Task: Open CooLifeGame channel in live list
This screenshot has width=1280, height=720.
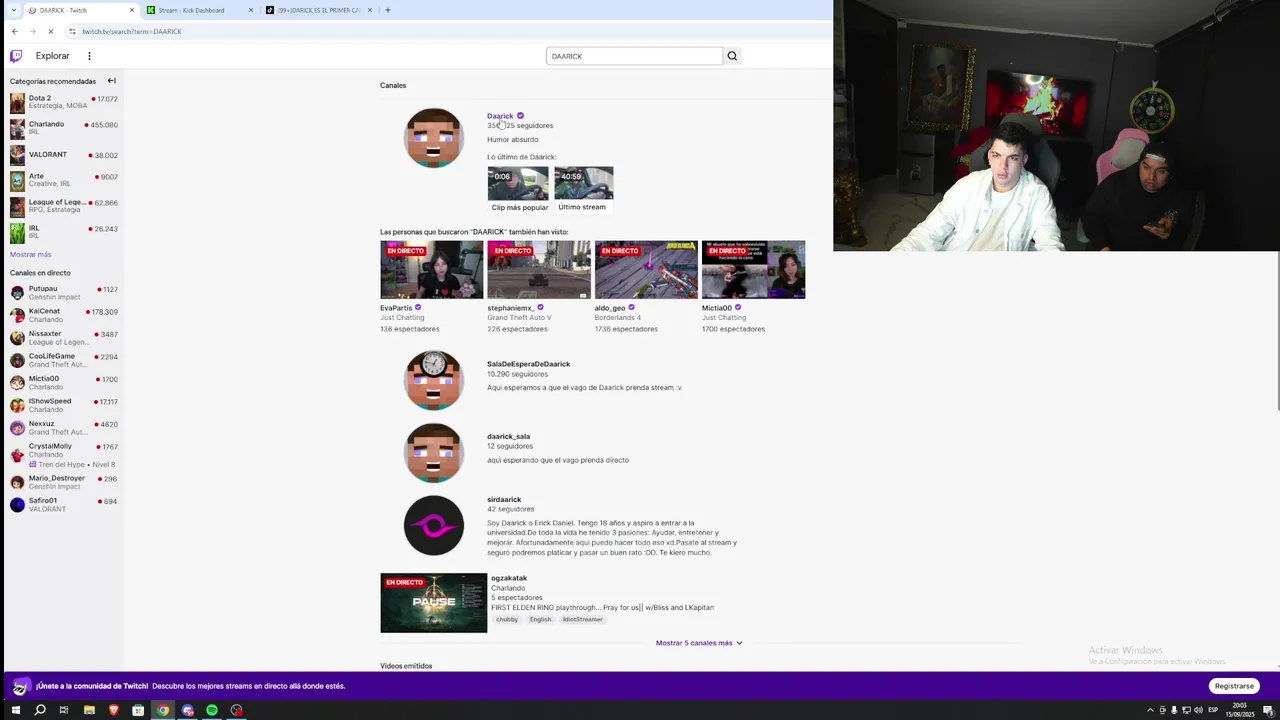Action: 64,360
